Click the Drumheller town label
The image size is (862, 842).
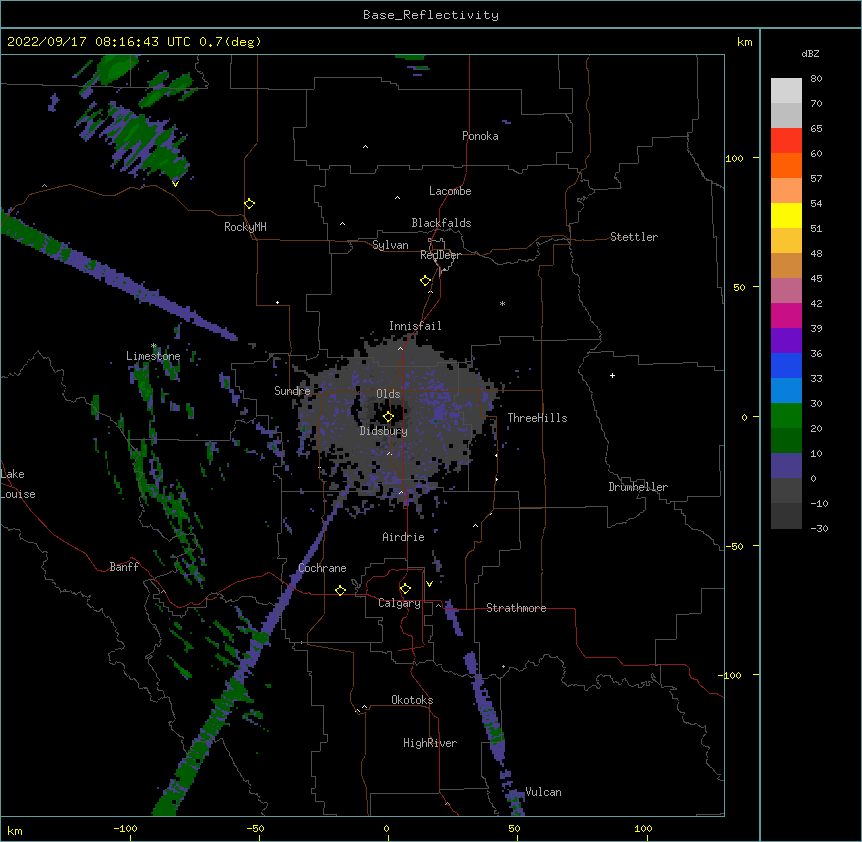tap(638, 487)
